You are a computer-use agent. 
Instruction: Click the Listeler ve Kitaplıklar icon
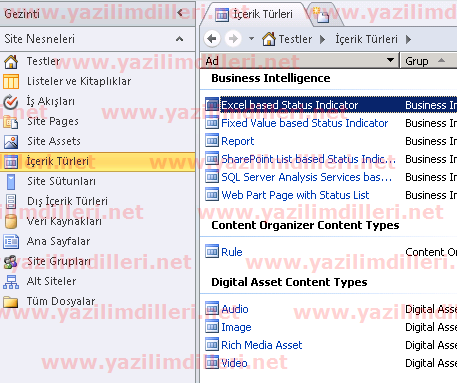tap(11, 81)
